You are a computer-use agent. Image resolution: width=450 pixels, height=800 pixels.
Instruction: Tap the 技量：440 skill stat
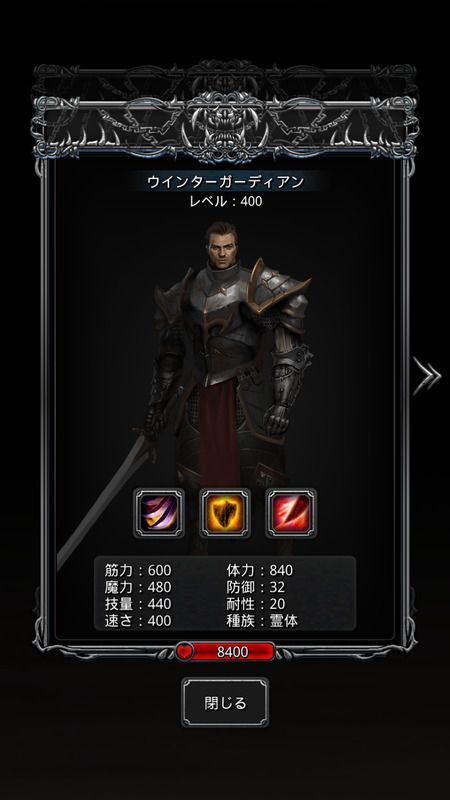coord(138,604)
